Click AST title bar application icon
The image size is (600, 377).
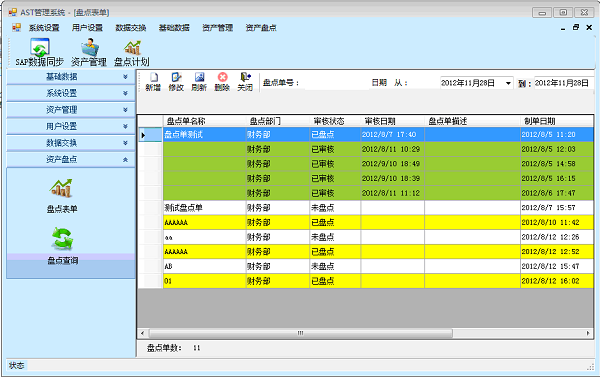click(x=13, y=12)
